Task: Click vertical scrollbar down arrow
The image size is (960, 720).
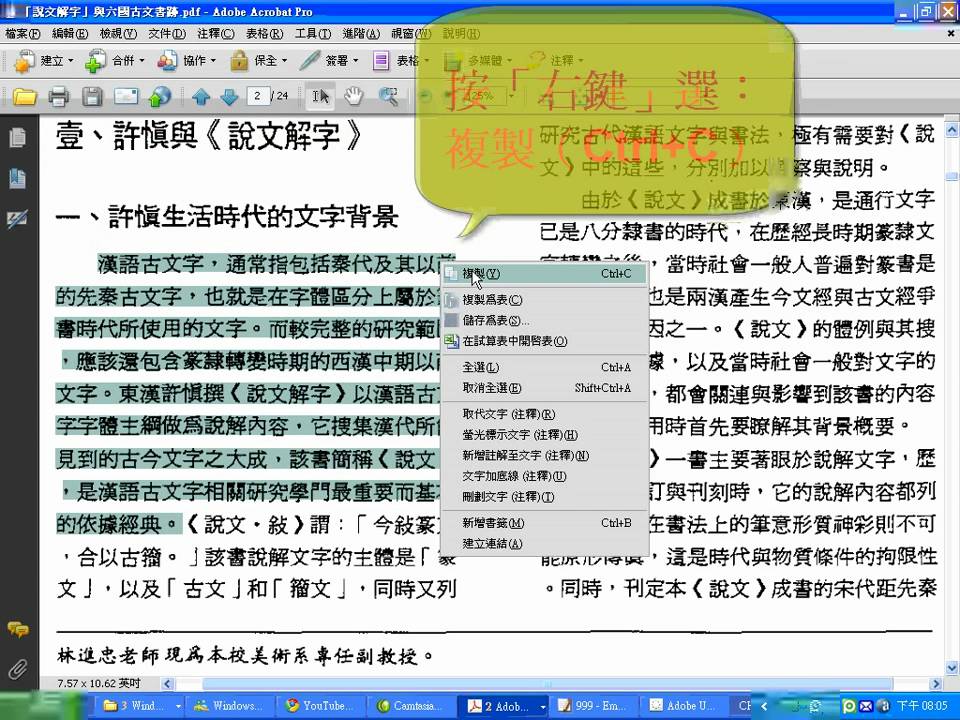Action: coord(952,668)
